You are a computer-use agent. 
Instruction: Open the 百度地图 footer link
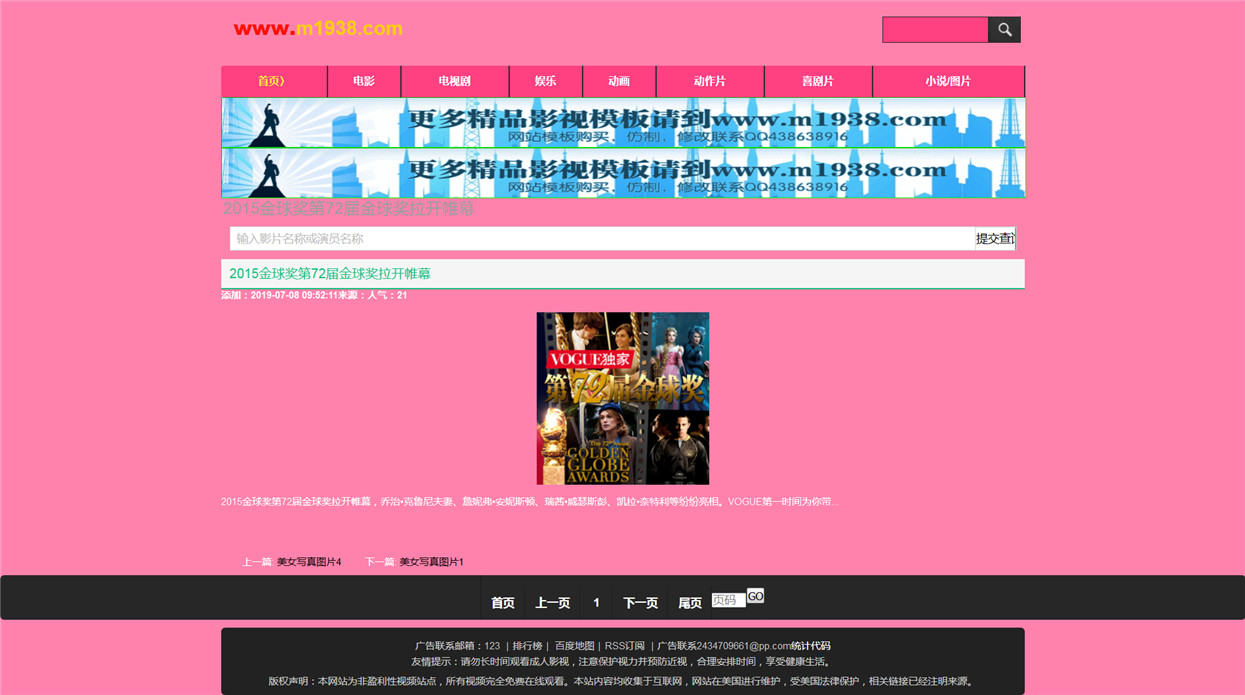point(575,646)
